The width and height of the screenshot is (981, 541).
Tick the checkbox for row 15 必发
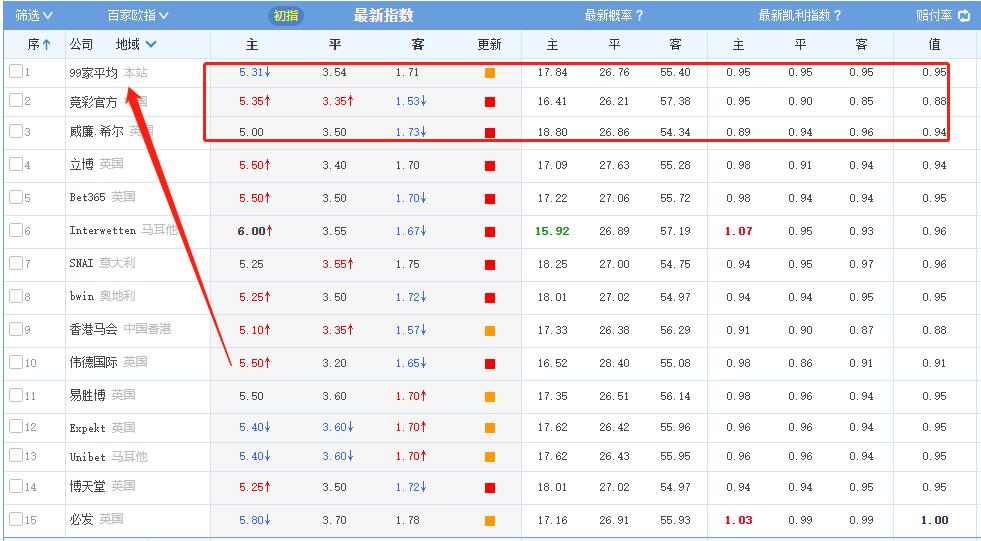click(x=16, y=518)
